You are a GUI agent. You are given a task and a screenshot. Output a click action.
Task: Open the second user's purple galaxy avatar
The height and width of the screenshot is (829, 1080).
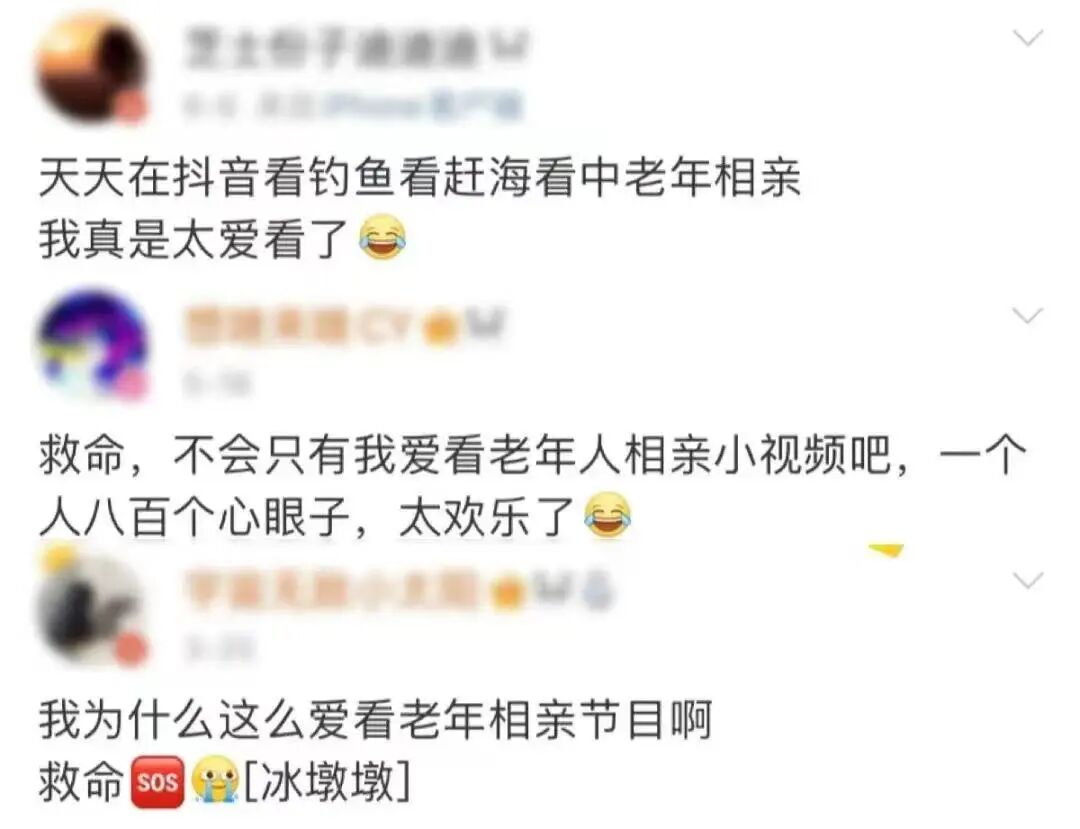[91, 344]
